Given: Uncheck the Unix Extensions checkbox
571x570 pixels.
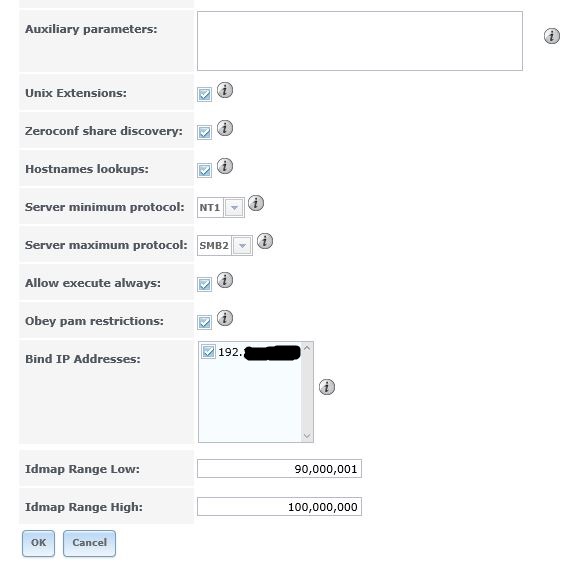Looking at the screenshot, I should [x=204, y=95].
